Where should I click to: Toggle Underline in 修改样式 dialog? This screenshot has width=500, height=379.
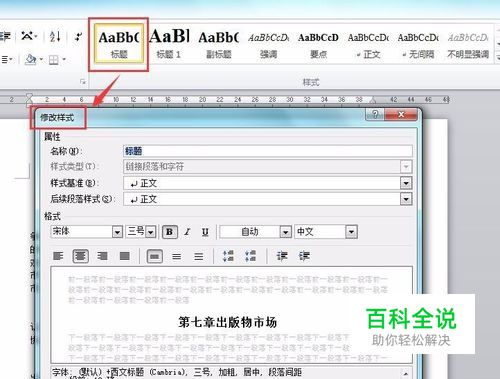click(x=205, y=232)
